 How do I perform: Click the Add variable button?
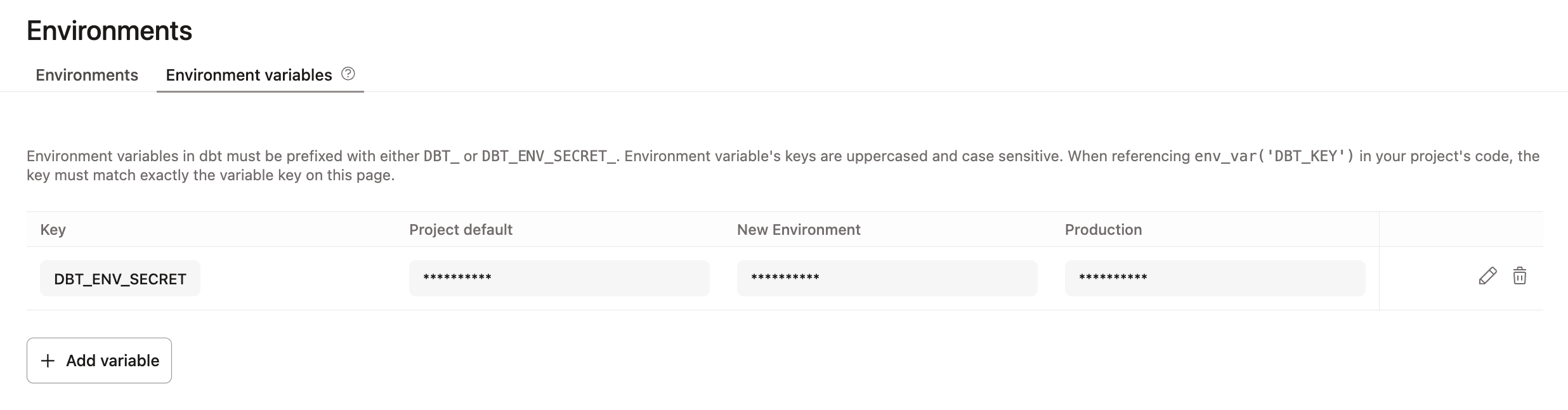coord(98,360)
